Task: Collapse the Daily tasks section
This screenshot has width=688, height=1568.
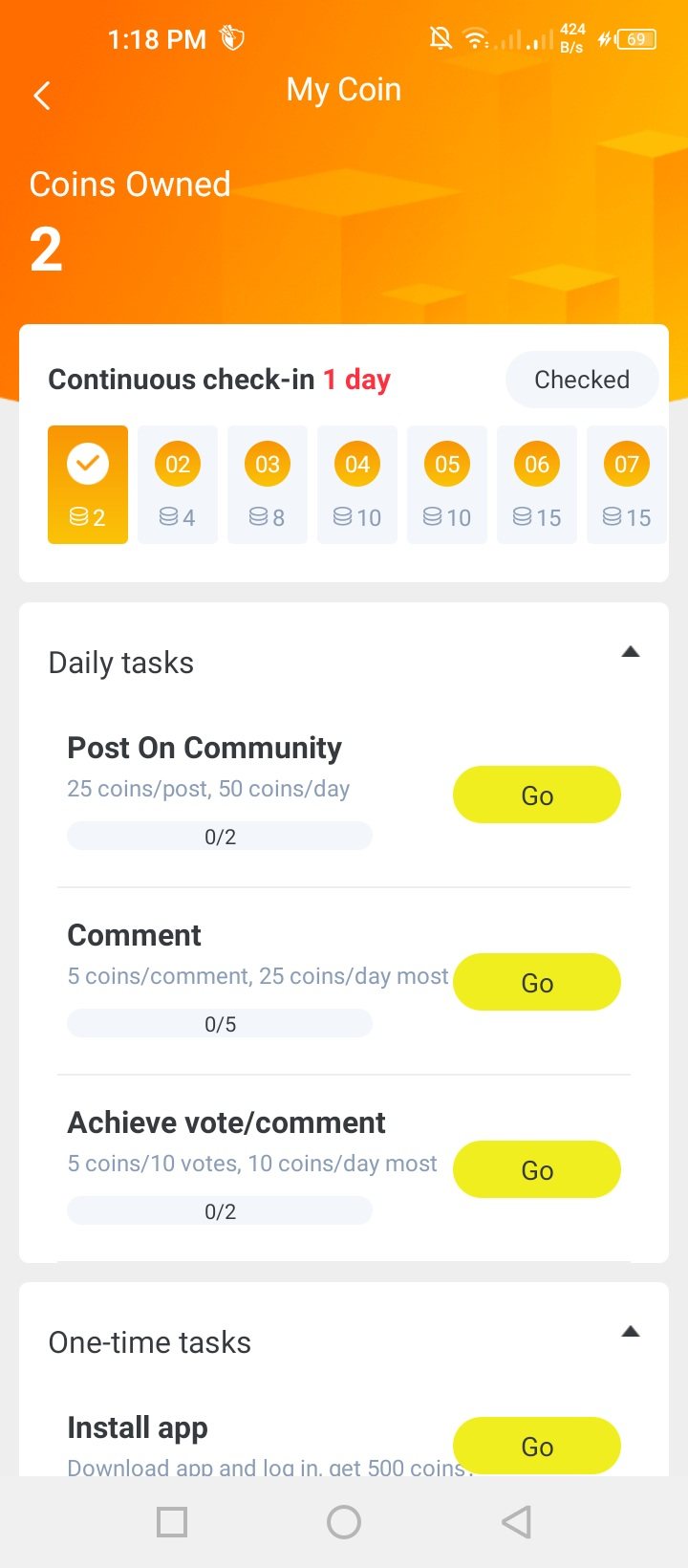Action: pyautogui.click(x=630, y=653)
